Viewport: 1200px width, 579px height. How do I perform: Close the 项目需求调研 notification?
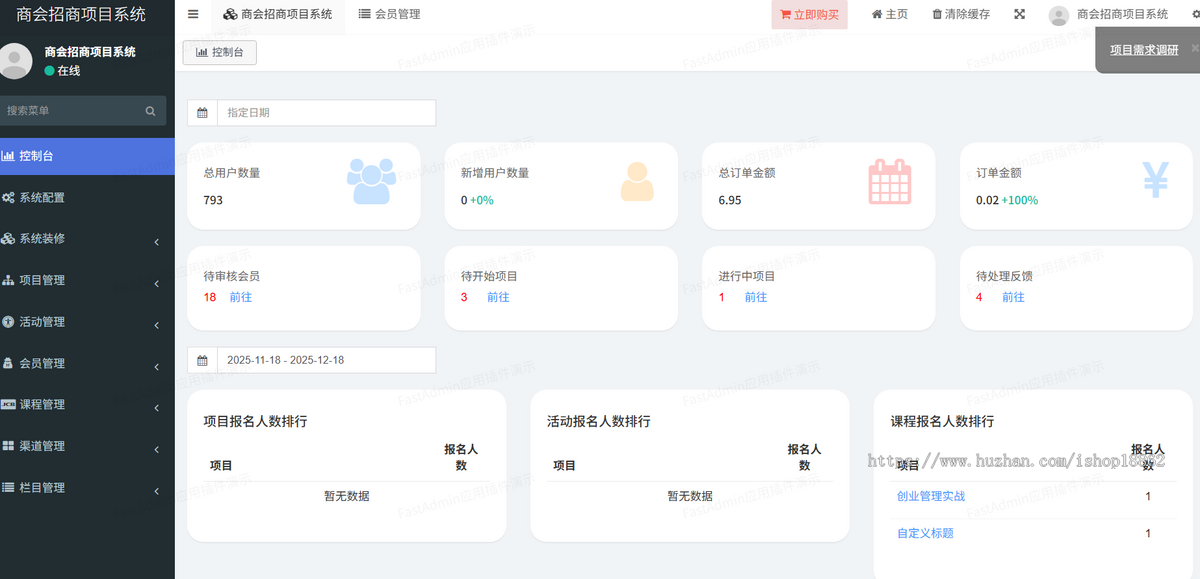coord(1193,46)
